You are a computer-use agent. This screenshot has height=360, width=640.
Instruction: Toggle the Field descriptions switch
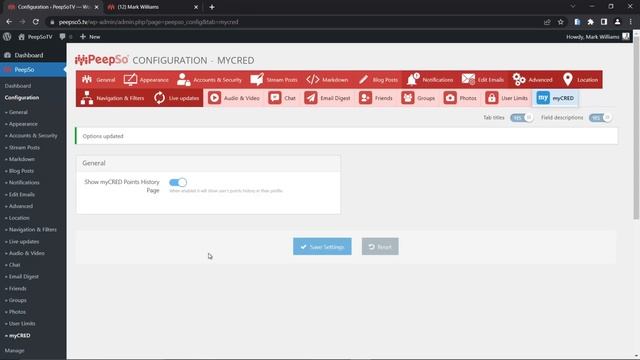point(600,118)
